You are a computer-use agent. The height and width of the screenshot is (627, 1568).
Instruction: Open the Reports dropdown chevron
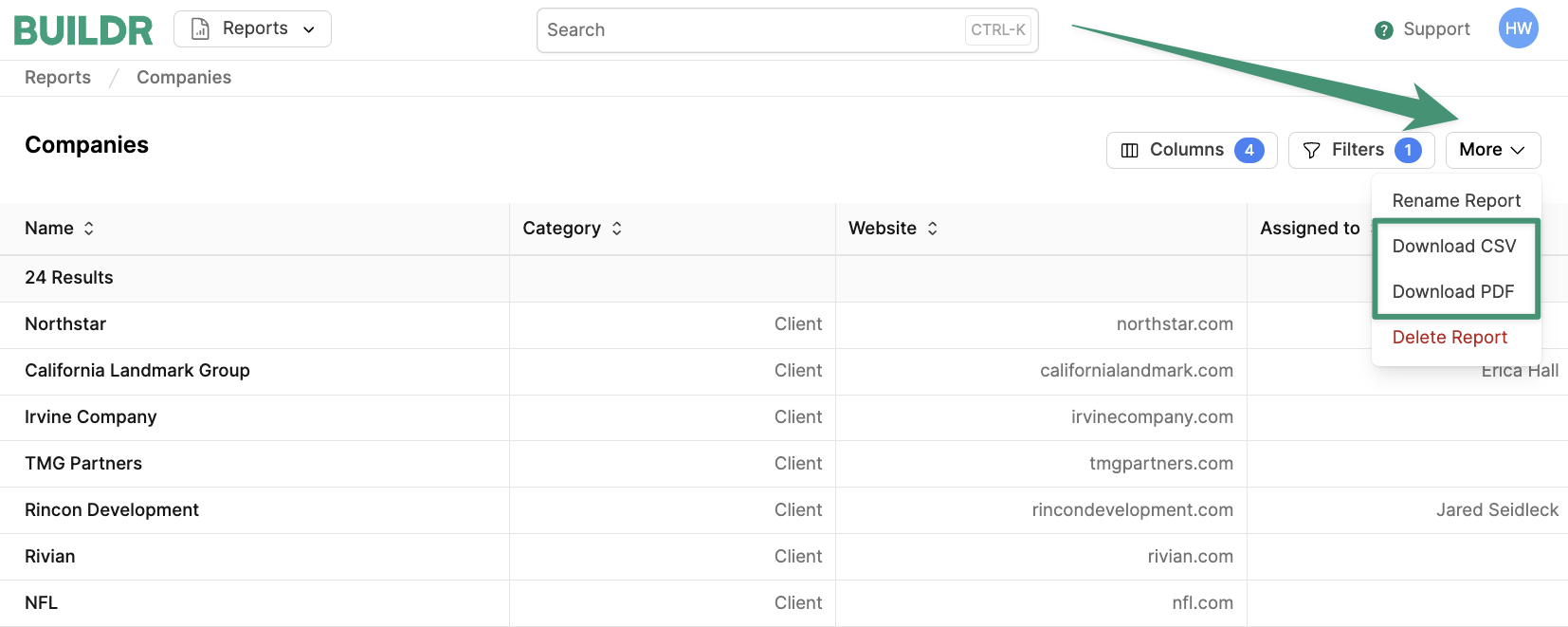pyautogui.click(x=309, y=29)
